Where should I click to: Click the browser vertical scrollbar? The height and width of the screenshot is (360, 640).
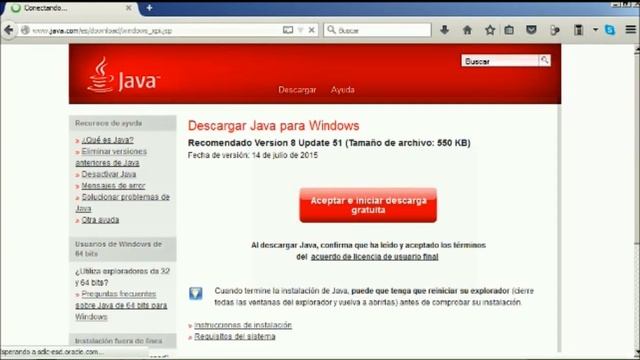pyautogui.click(x=636, y=200)
